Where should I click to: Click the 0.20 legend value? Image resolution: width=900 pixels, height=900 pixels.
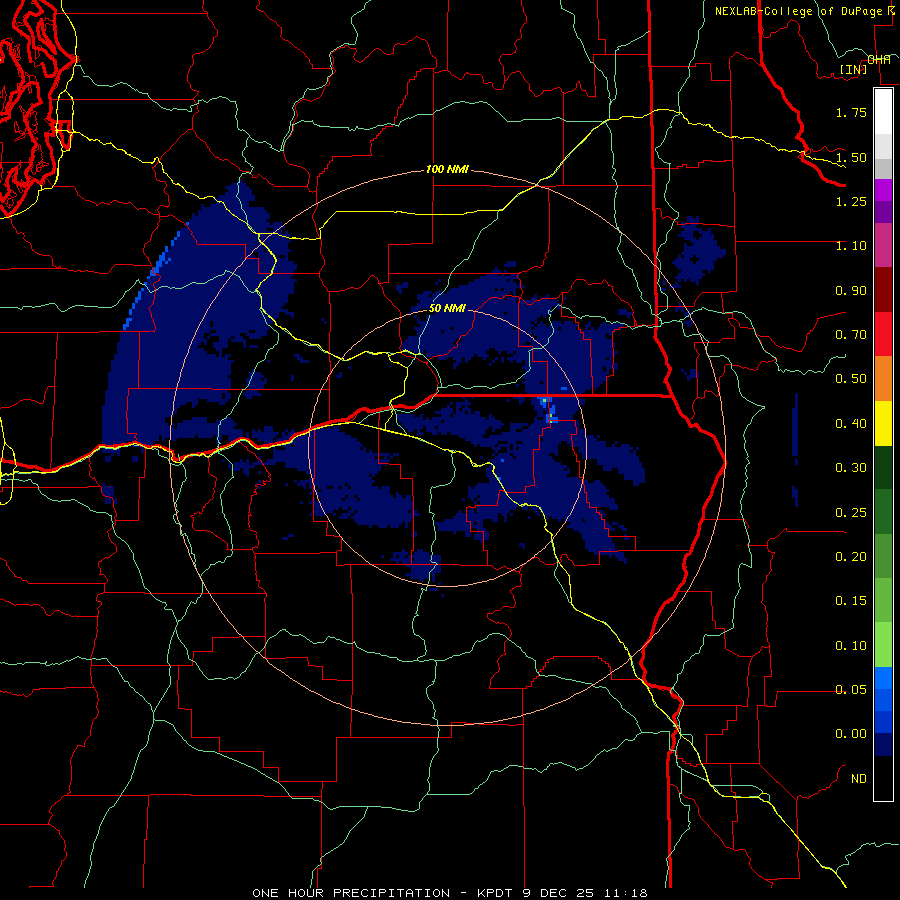[851, 557]
